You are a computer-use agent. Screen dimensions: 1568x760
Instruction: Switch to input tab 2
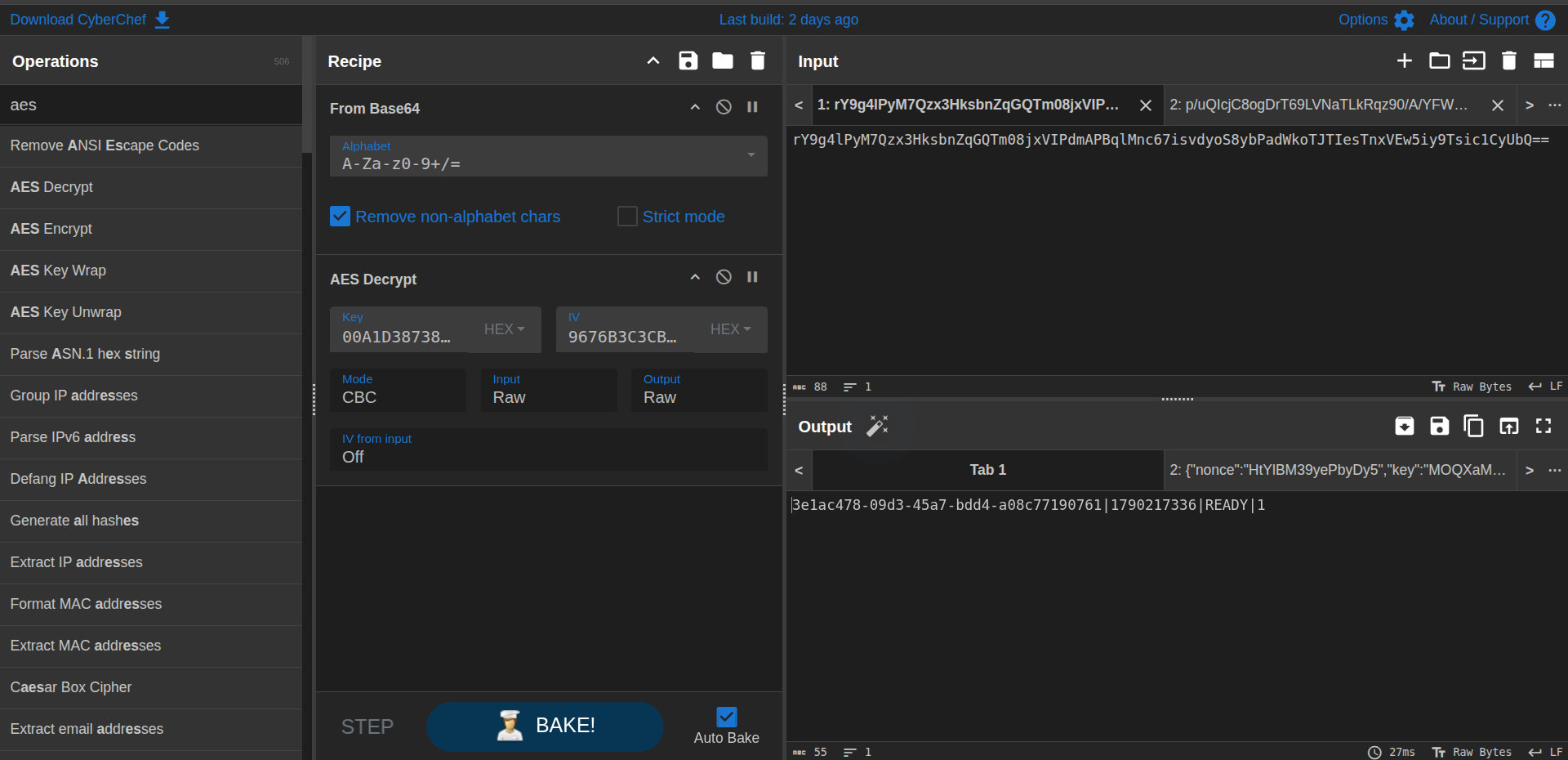[1319, 105]
